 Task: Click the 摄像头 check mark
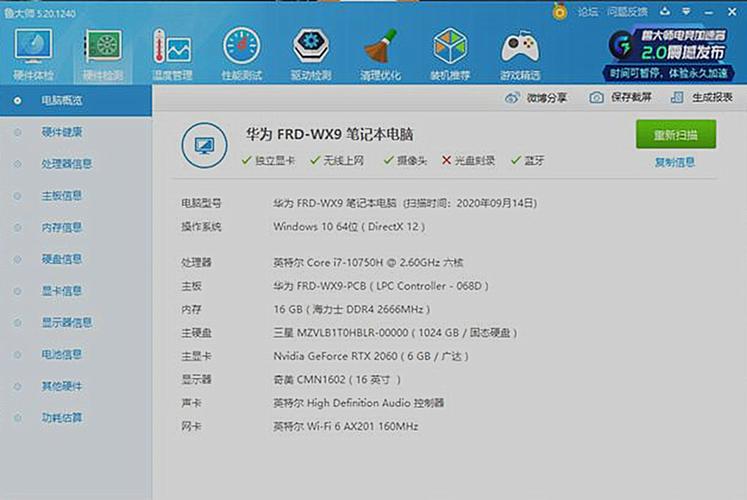click(388, 160)
